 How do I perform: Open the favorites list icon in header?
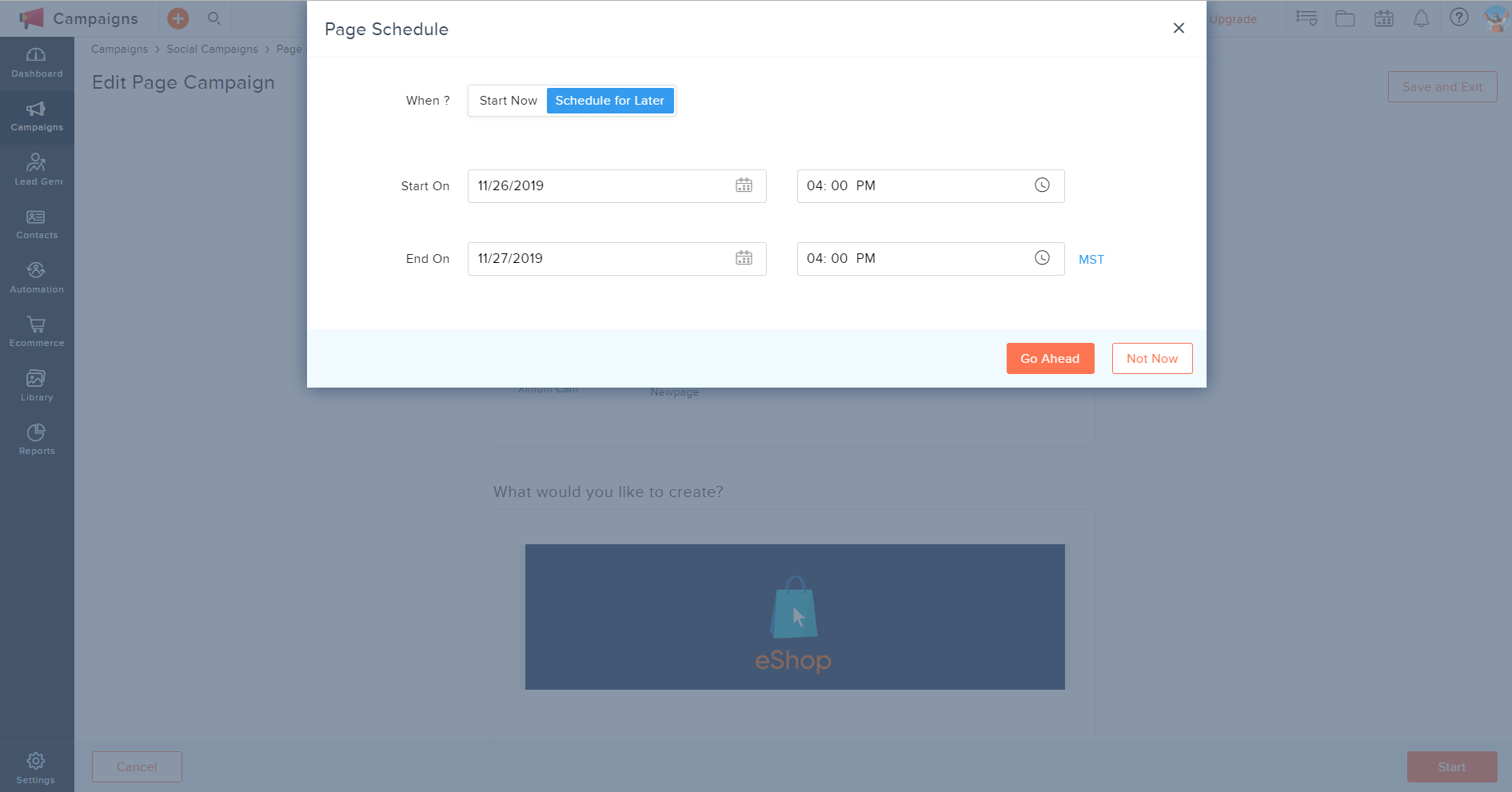click(x=1307, y=18)
